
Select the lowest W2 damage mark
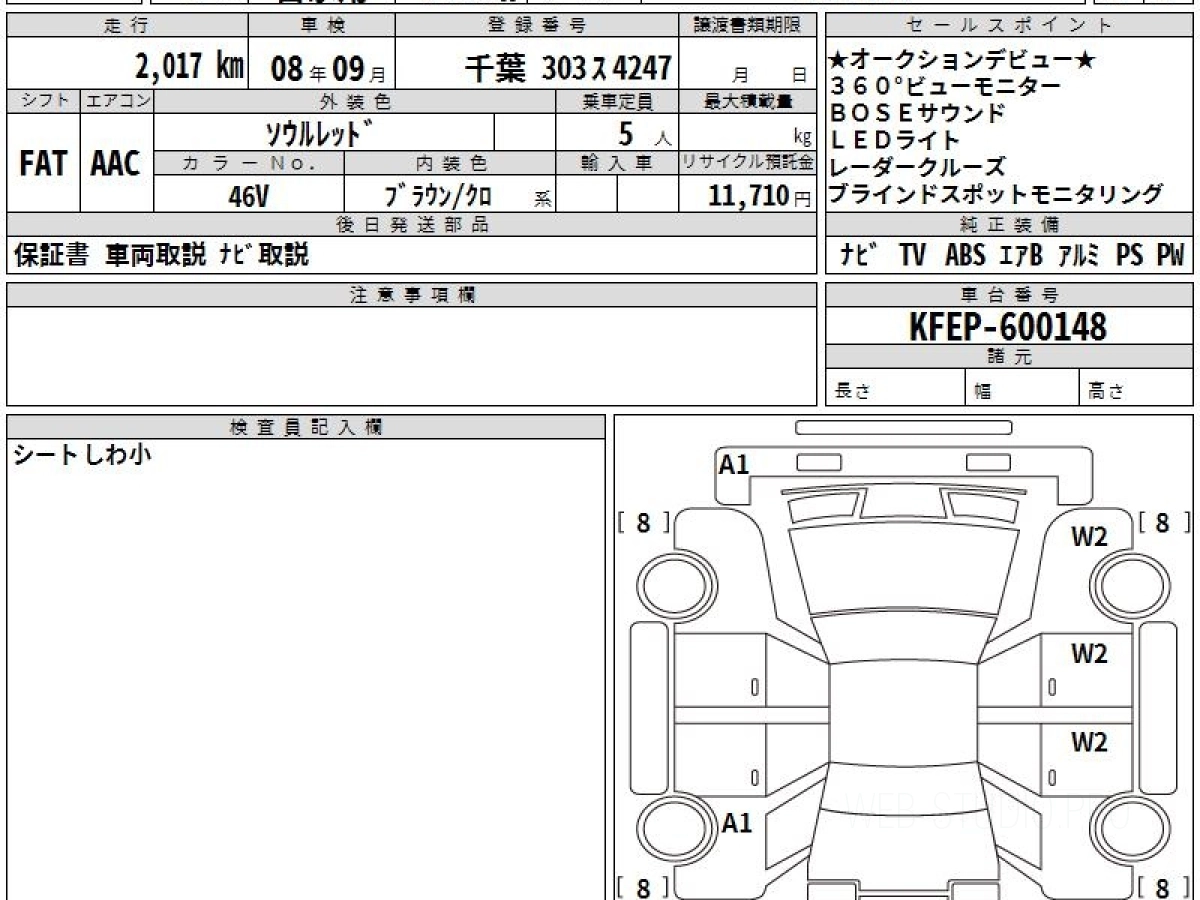[1090, 742]
